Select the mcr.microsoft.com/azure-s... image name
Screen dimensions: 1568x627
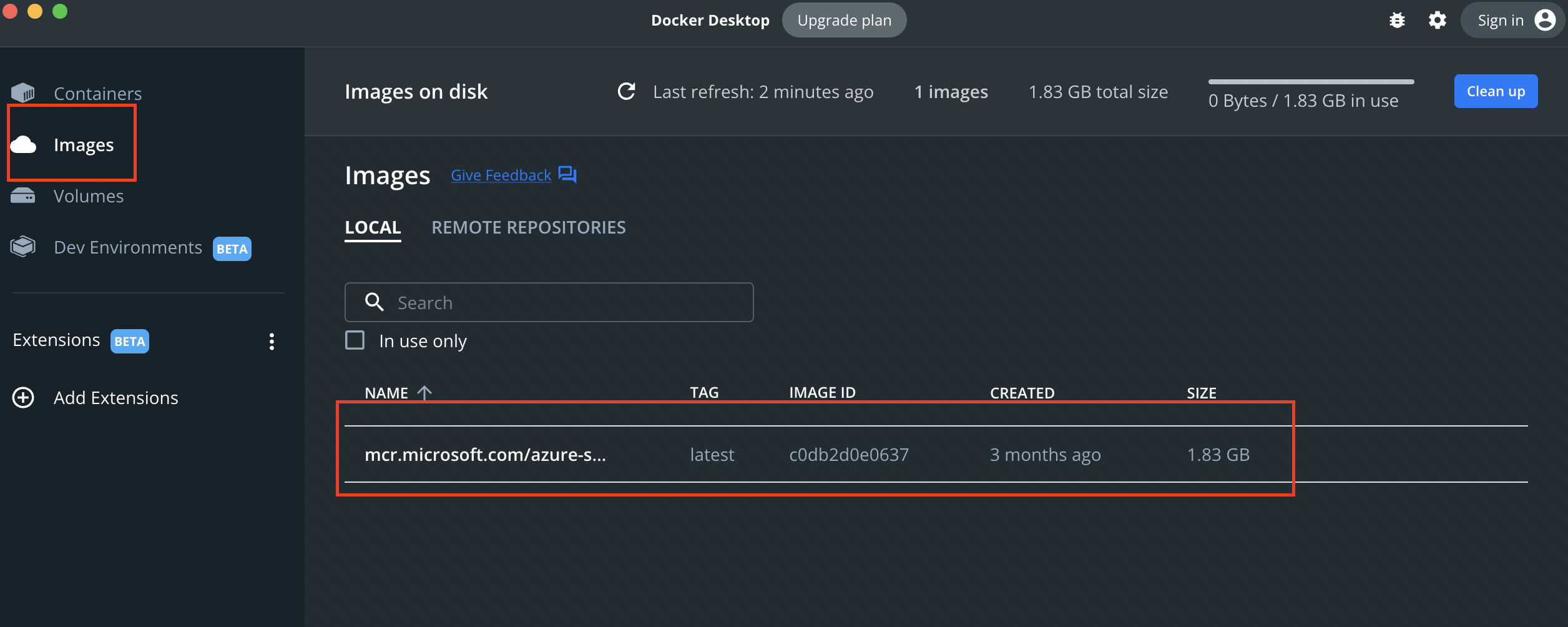(485, 455)
